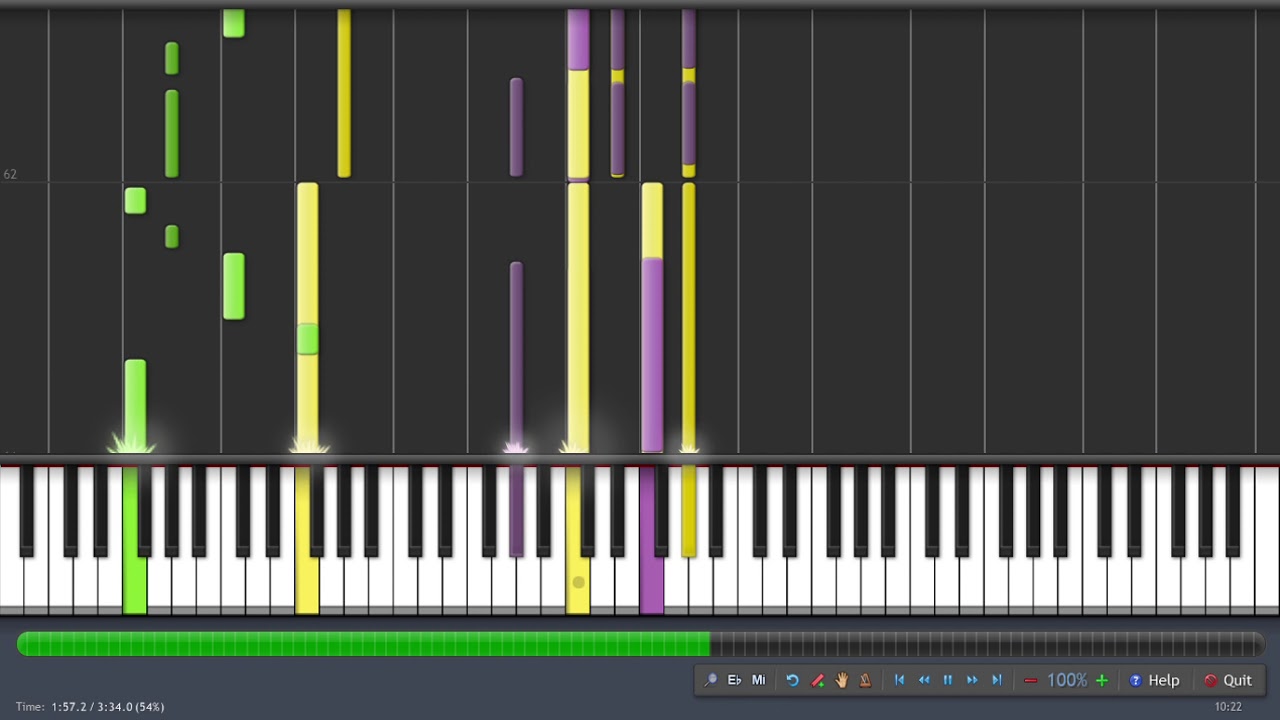This screenshot has height=720, width=1280.
Task: Select the red bookmark pencil icon
Action: point(817,680)
